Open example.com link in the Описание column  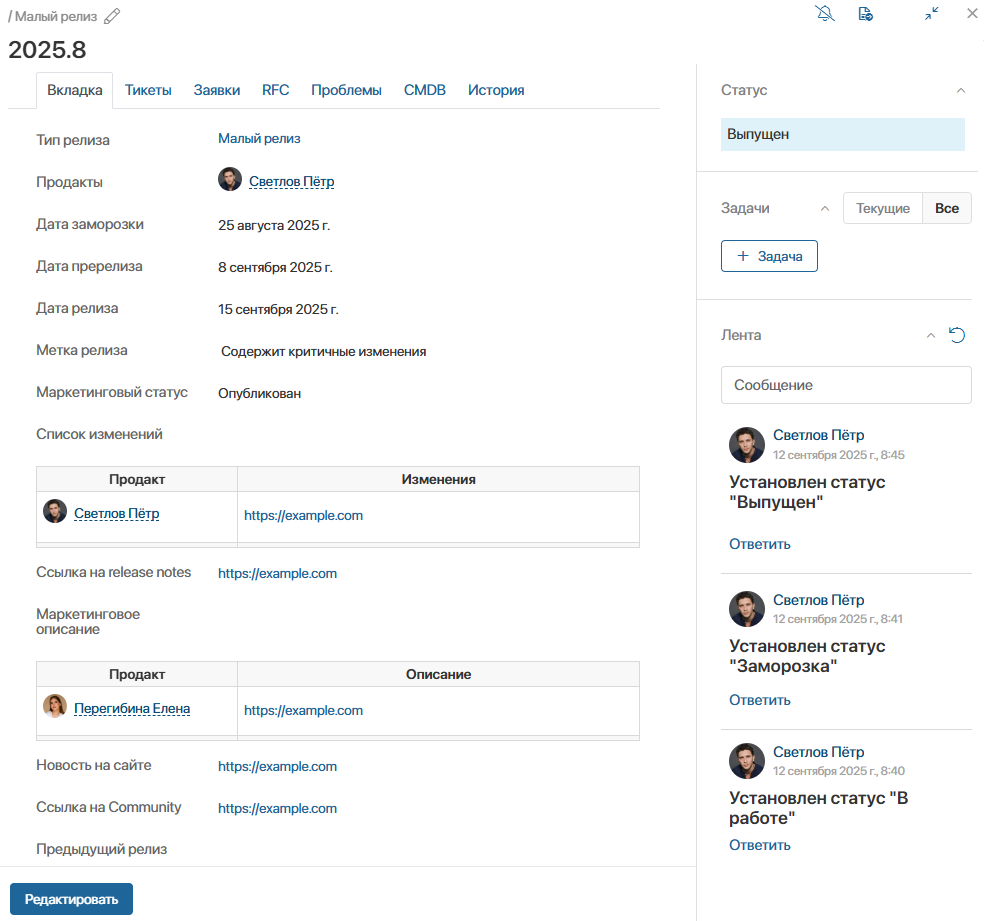tap(303, 710)
